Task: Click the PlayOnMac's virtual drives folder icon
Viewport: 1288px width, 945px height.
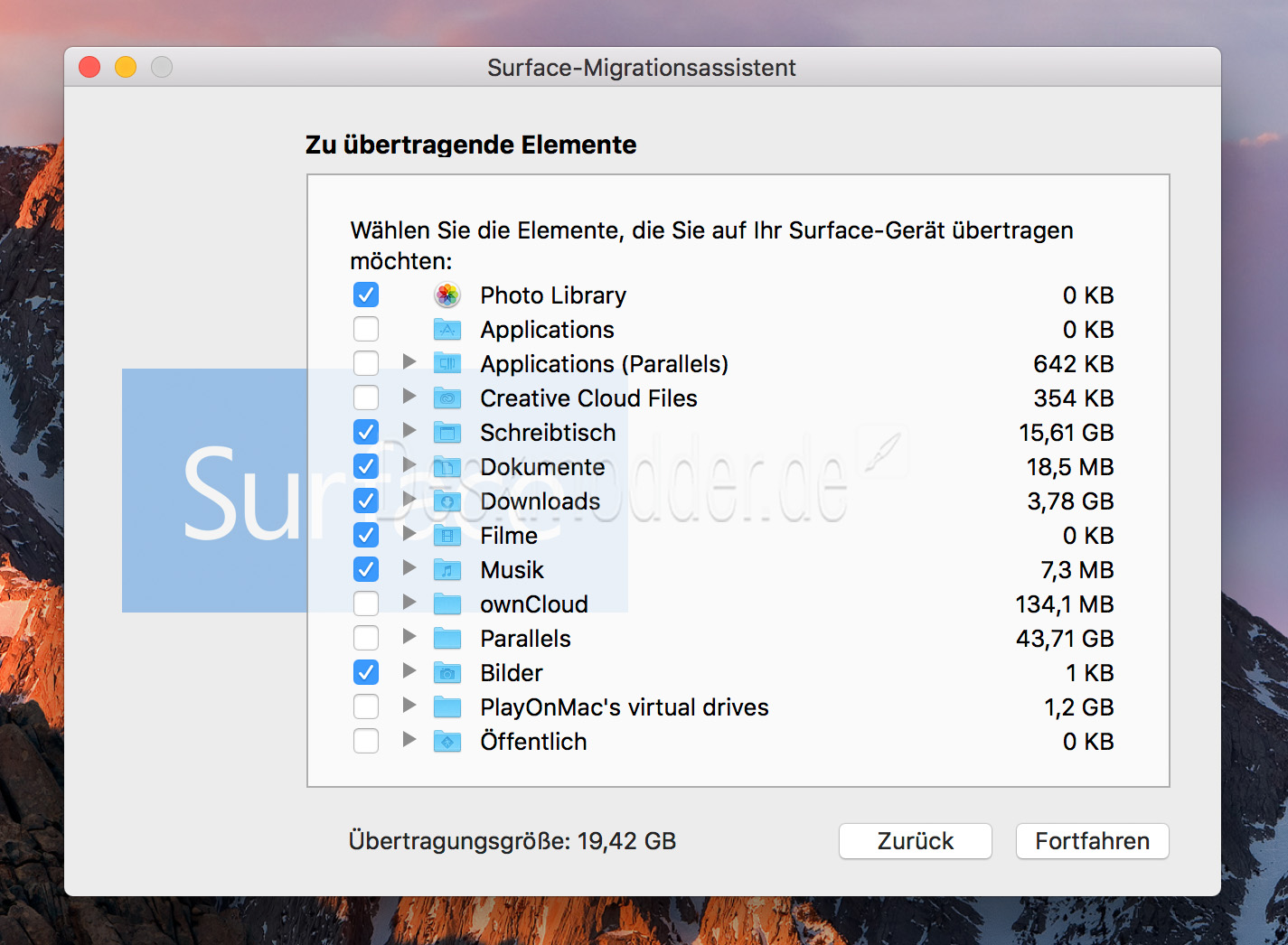Action: (x=447, y=706)
